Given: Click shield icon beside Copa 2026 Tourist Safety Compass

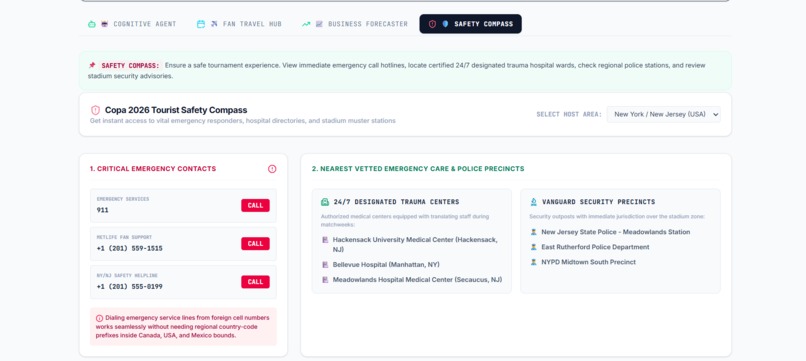Looking at the screenshot, I should (x=95, y=110).
